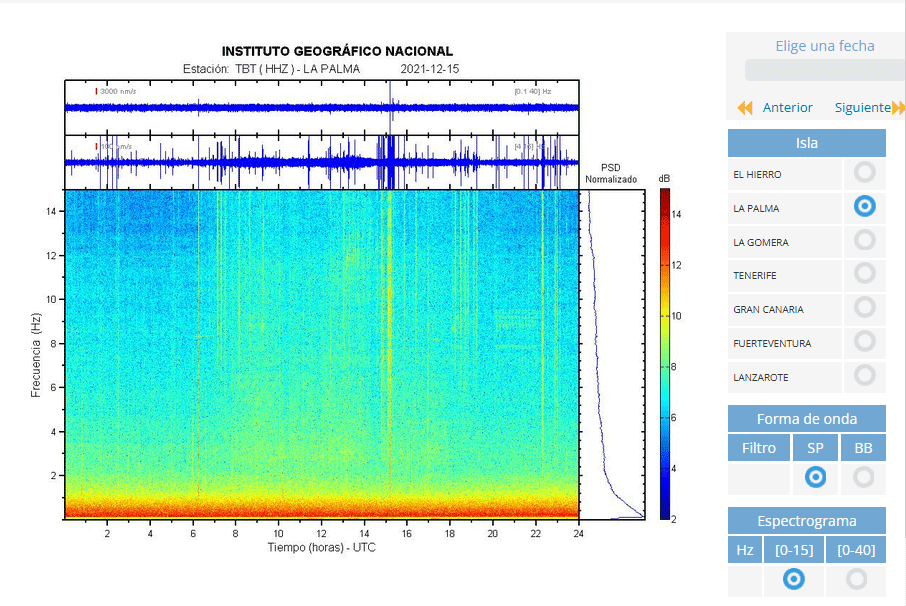The width and height of the screenshot is (906, 606).
Task: Go to the Siguiente date link
Action: tap(863, 107)
